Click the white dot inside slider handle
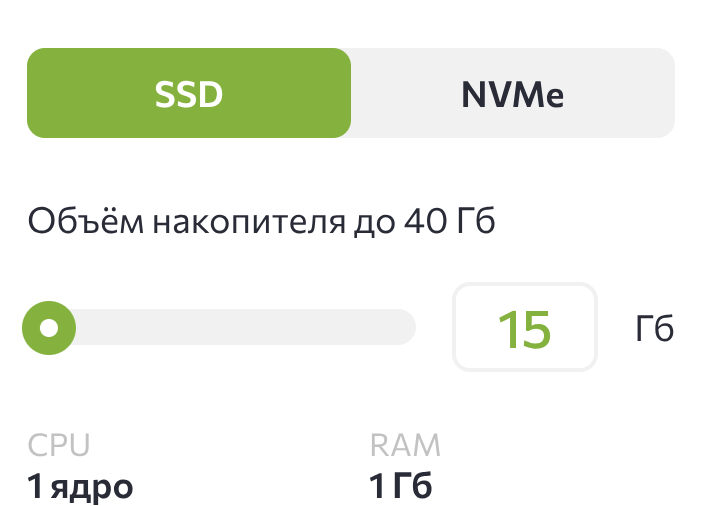This screenshot has width=702, height=506. point(49,327)
